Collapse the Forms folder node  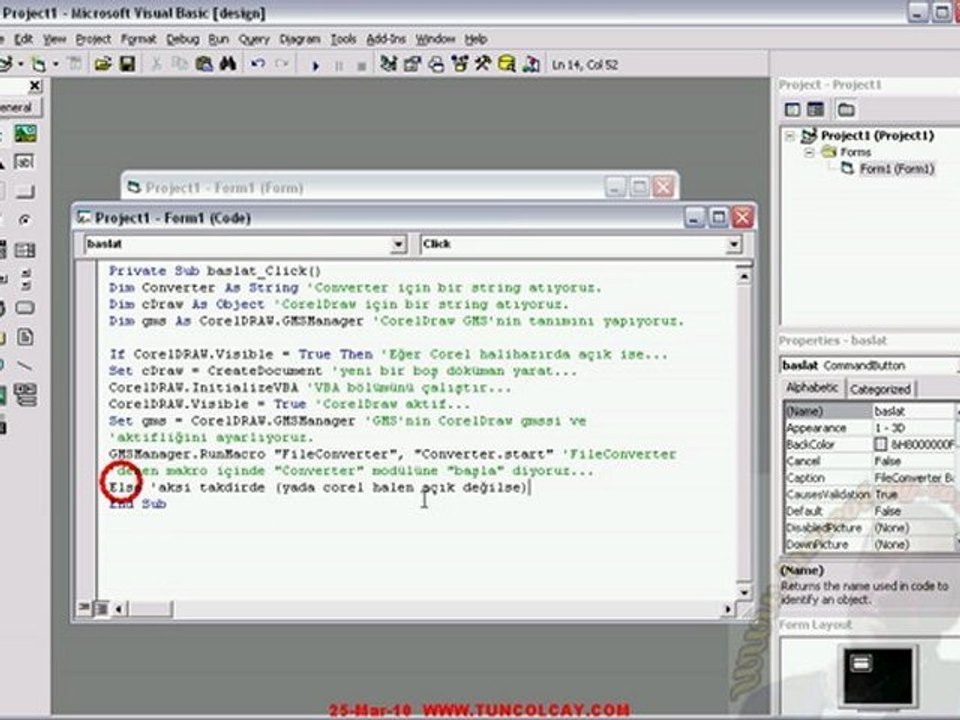pyautogui.click(x=809, y=152)
